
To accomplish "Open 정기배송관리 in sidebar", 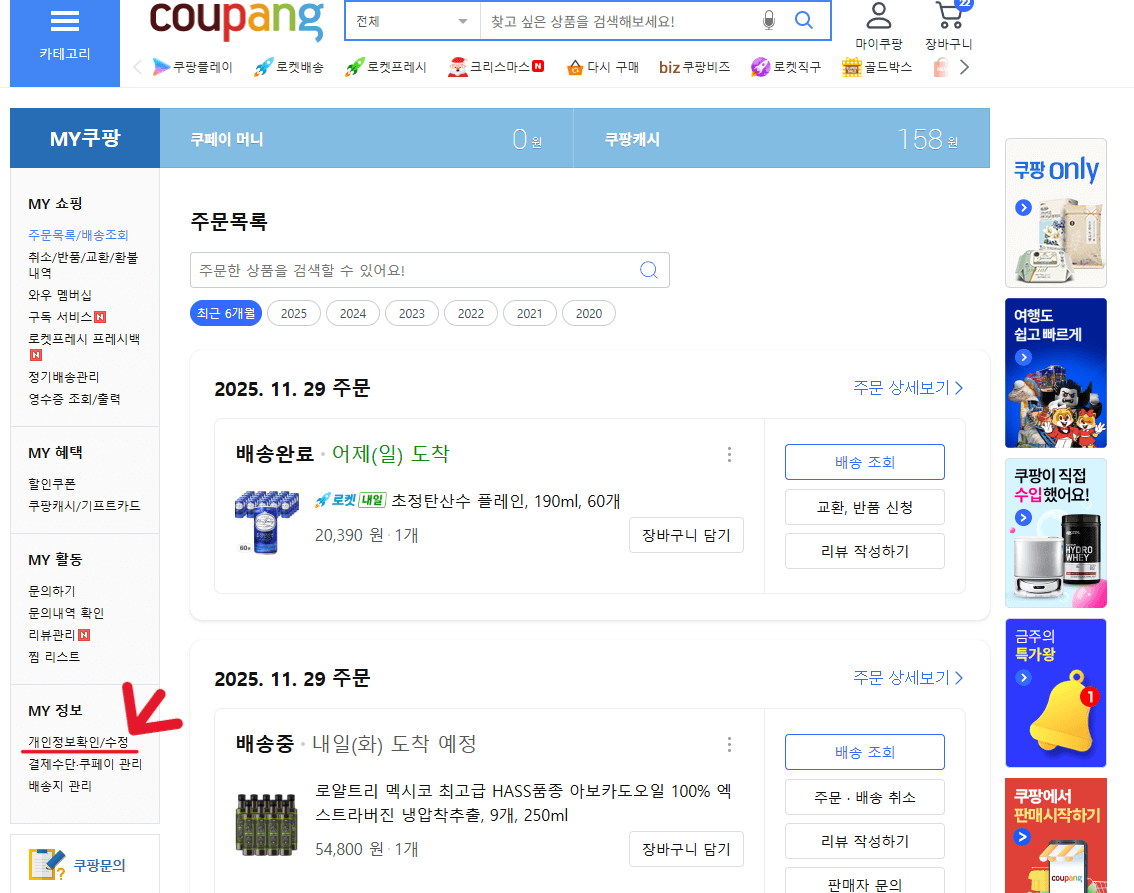I will click(x=64, y=377).
